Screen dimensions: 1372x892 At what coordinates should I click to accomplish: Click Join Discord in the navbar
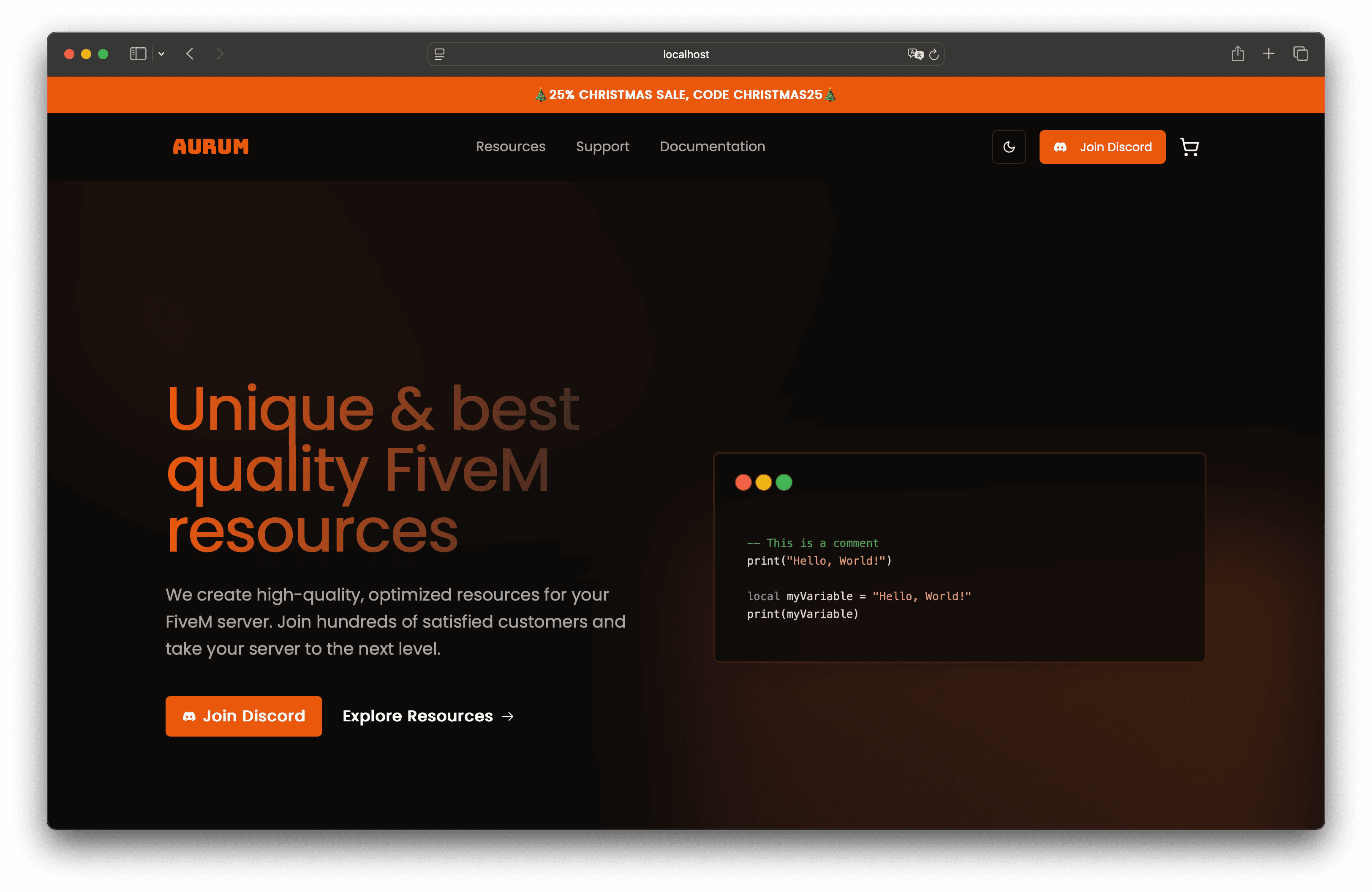pyautogui.click(x=1102, y=147)
